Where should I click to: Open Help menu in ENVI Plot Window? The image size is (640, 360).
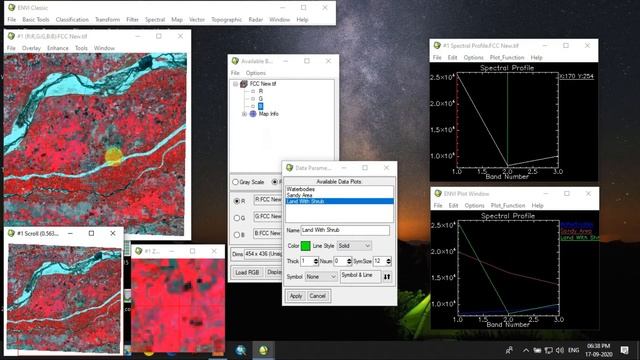(538, 206)
